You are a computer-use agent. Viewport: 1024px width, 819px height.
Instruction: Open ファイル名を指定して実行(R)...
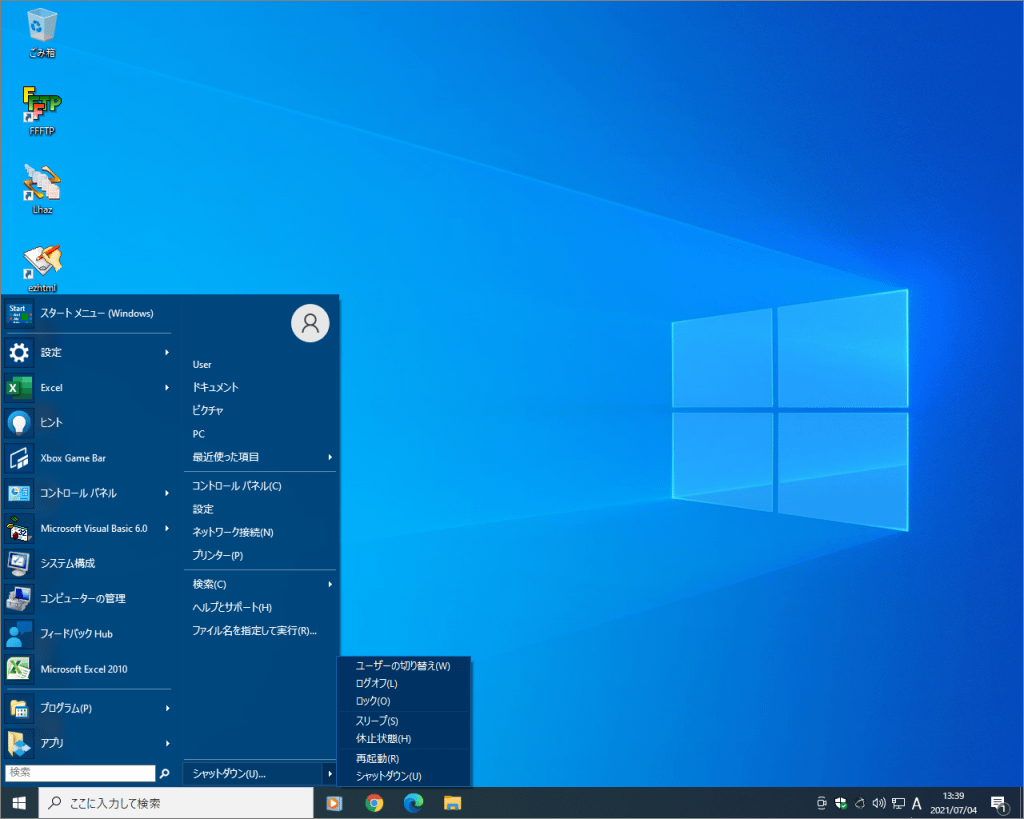tap(254, 631)
